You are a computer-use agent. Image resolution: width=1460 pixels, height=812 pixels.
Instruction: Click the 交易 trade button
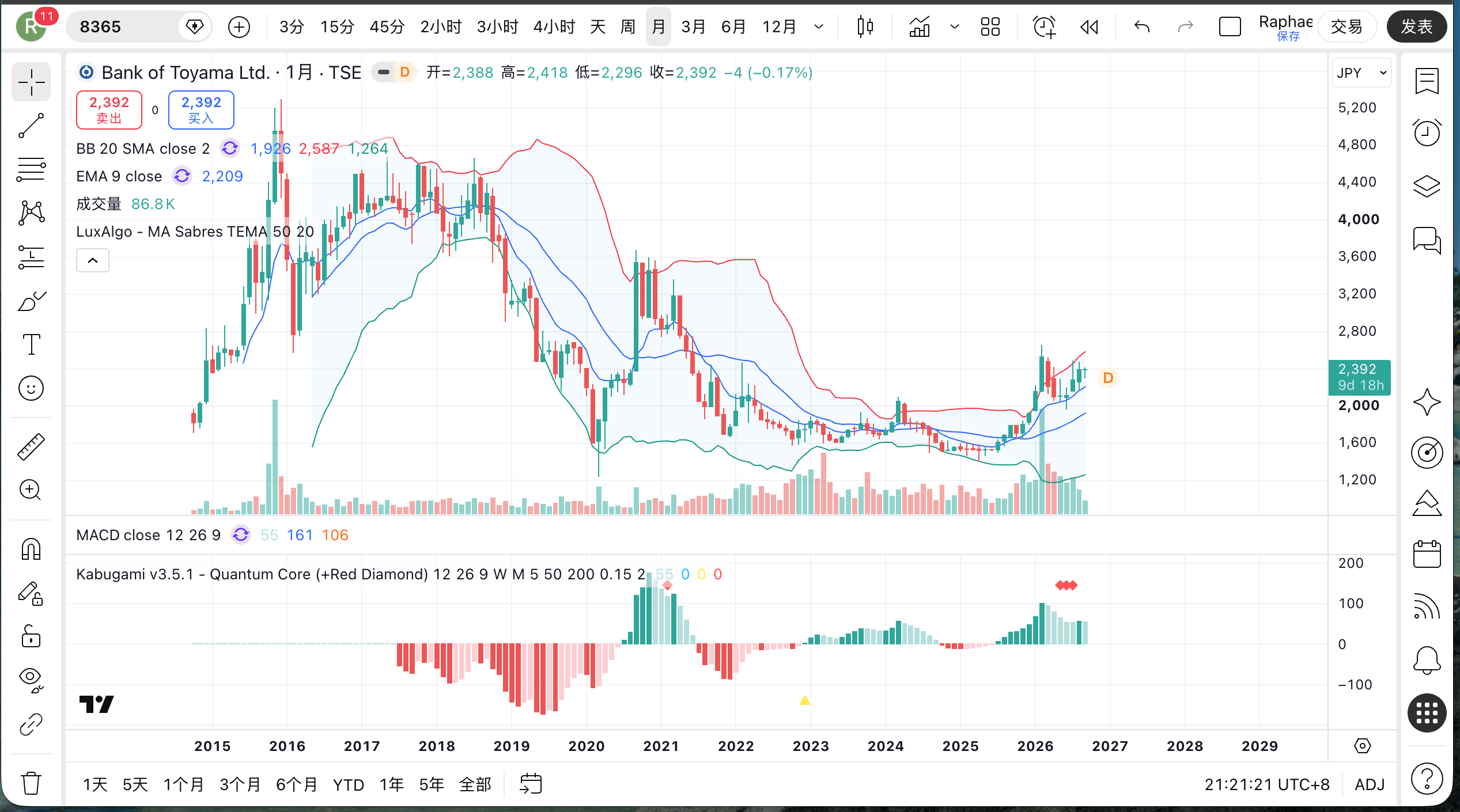tap(1346, 26)
